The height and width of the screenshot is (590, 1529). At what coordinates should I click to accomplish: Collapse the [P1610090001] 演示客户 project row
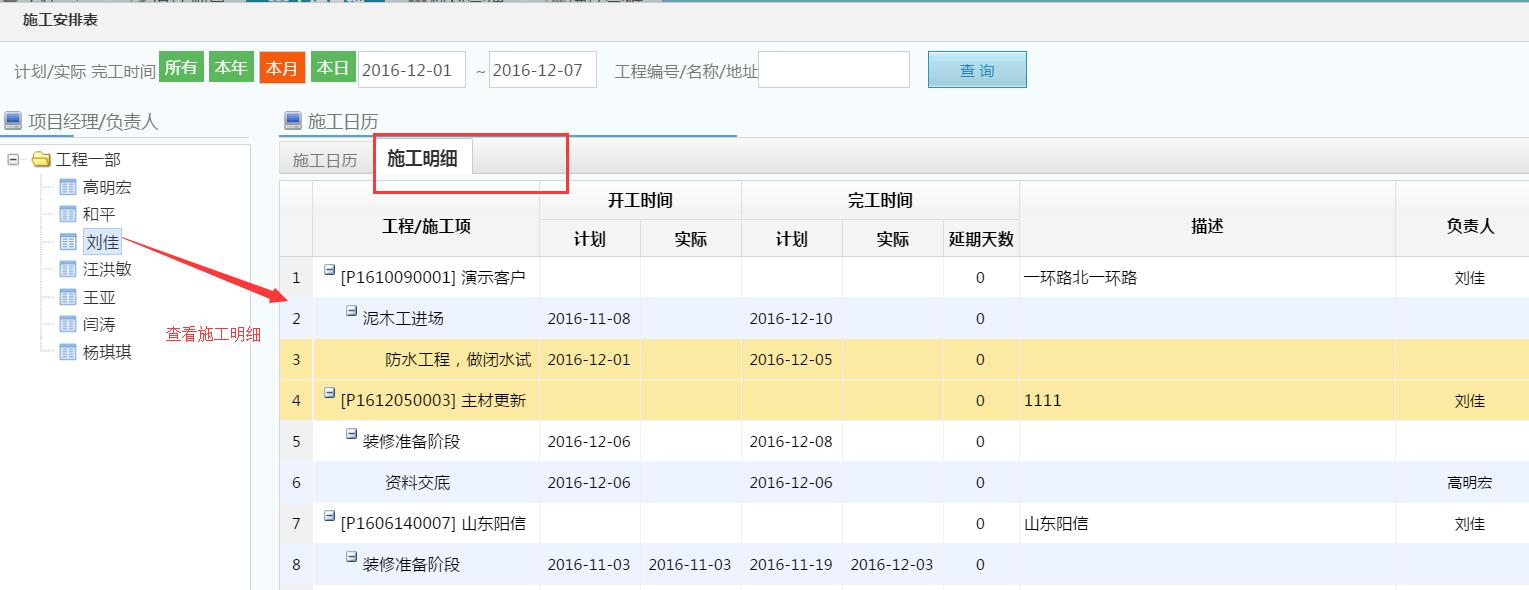click(331, 271)
